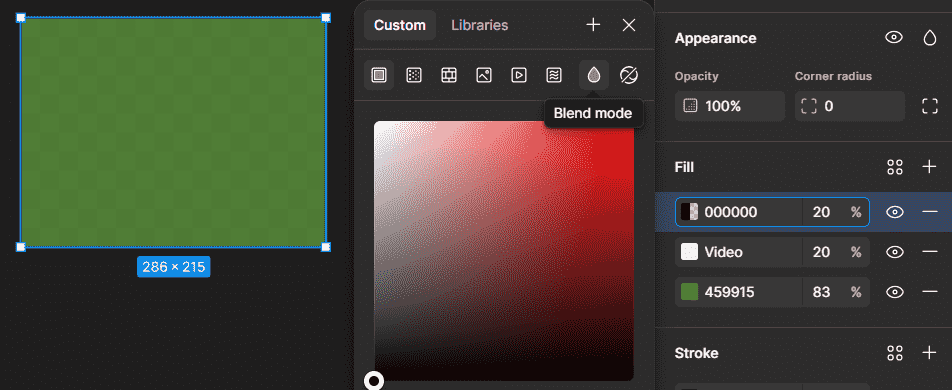Image resolution: width=952 pixels, height=390 pixels.
Task: Click the crossed-circle icon beside Blend mode
Action: 628,75
